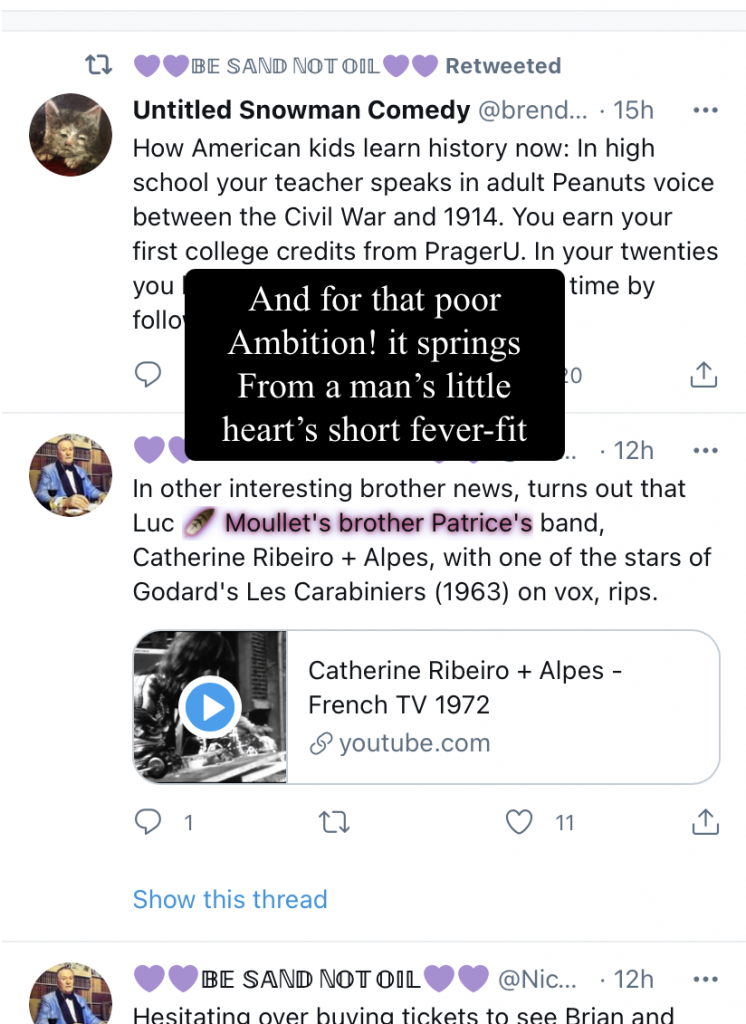Open BE SAND NOT OIL retweeted label
This screenshot has width=746, height=1024.
348,66
